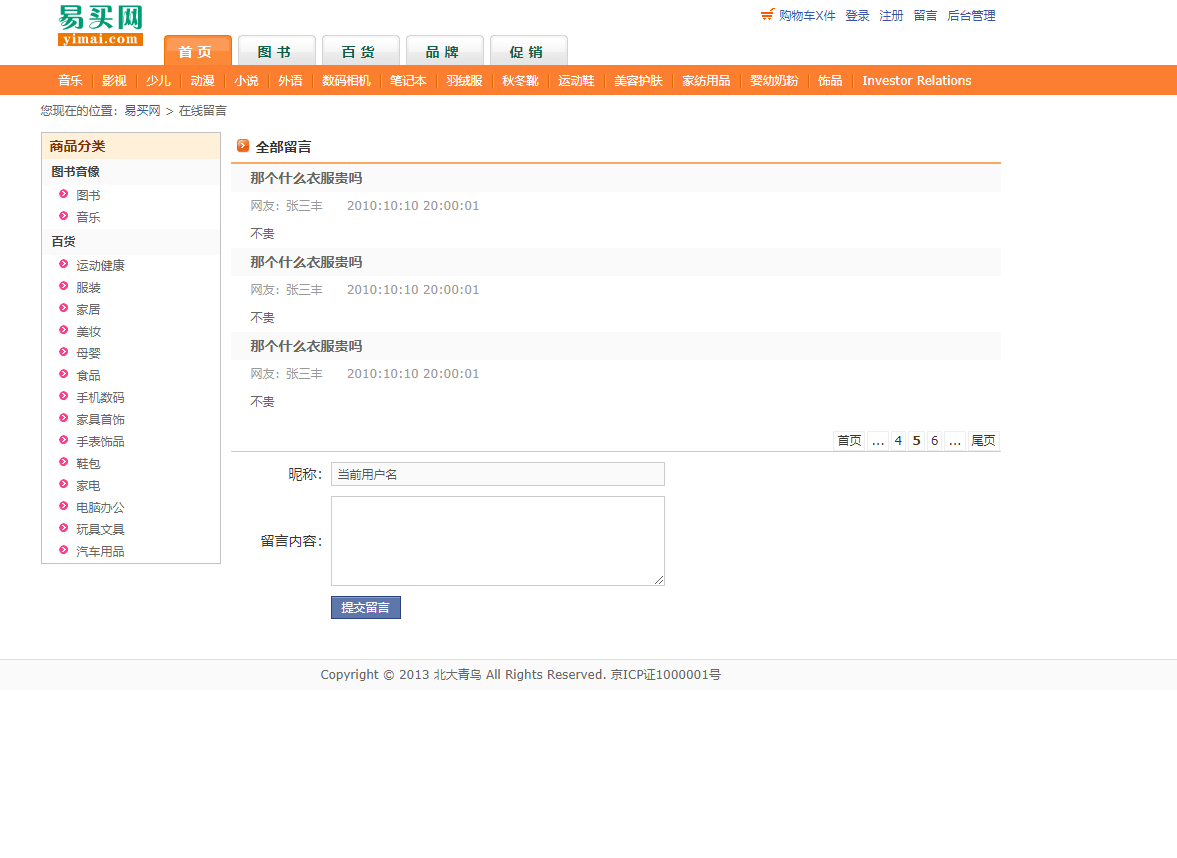The width and height of the screenshot is (1177, 858).
Task: Open the 注册 registration page
Action: coord(891,15)
